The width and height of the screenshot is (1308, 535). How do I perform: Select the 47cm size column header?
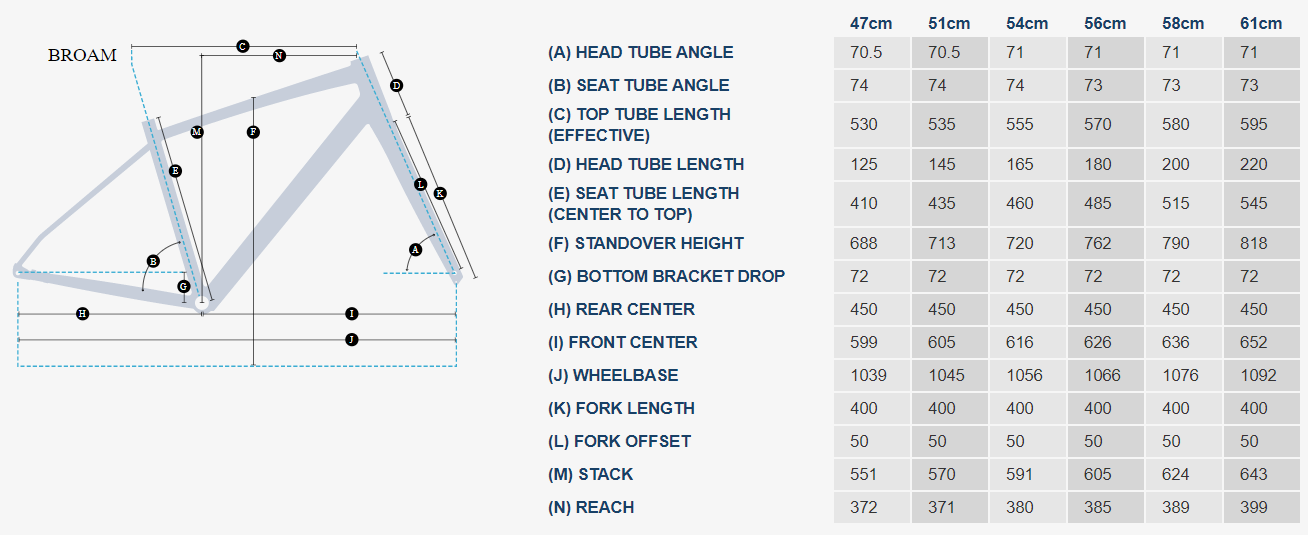(x=871, y=23)
